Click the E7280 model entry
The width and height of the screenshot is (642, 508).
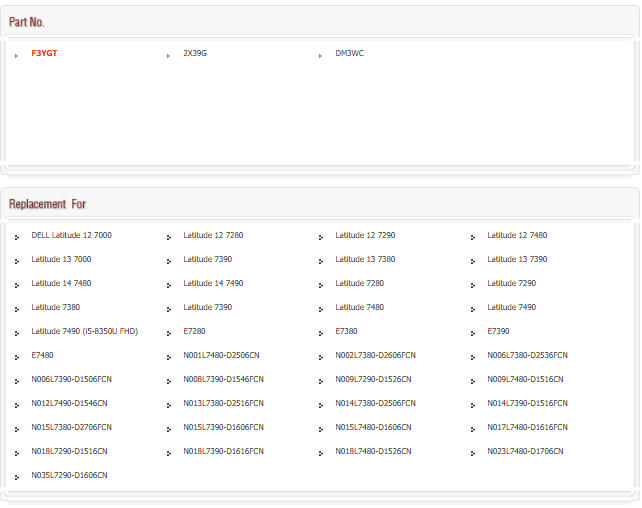click(194, 332)
